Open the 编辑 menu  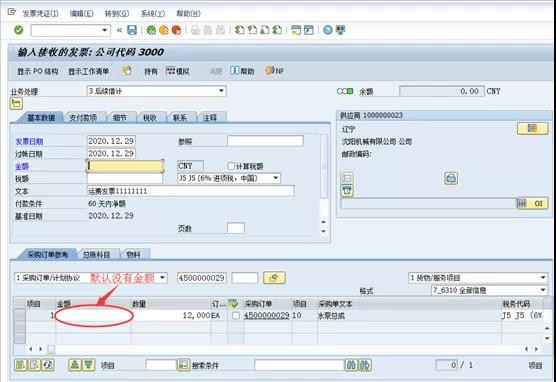[x=82, y=13]
